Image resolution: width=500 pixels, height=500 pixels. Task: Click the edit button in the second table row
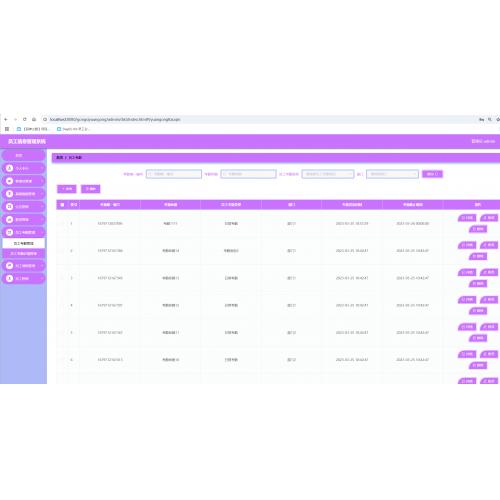coord(489,245)
